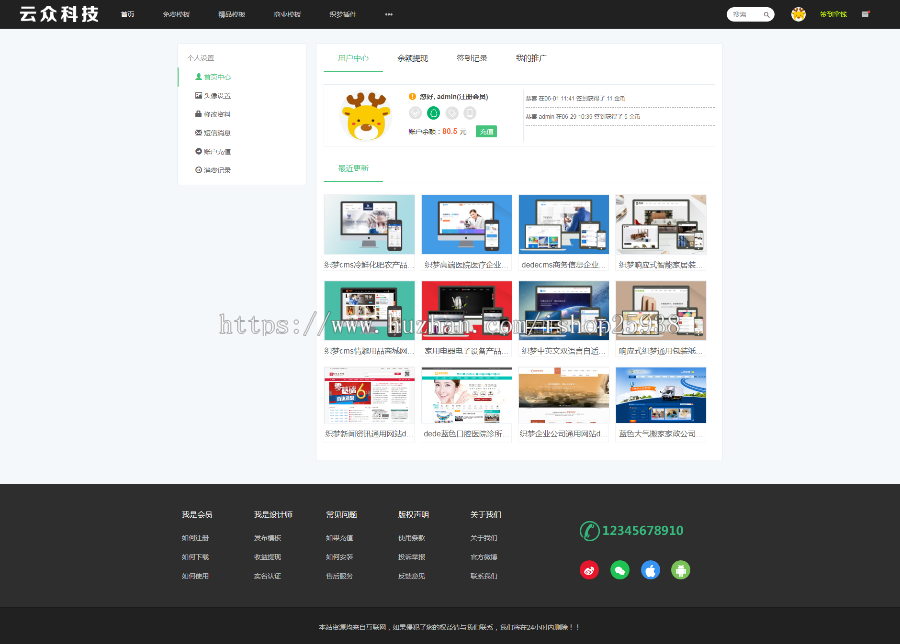This screenshot has height=644, width=900.
Task: Click the 发布模板 footer link
Action: coord(267,538)
